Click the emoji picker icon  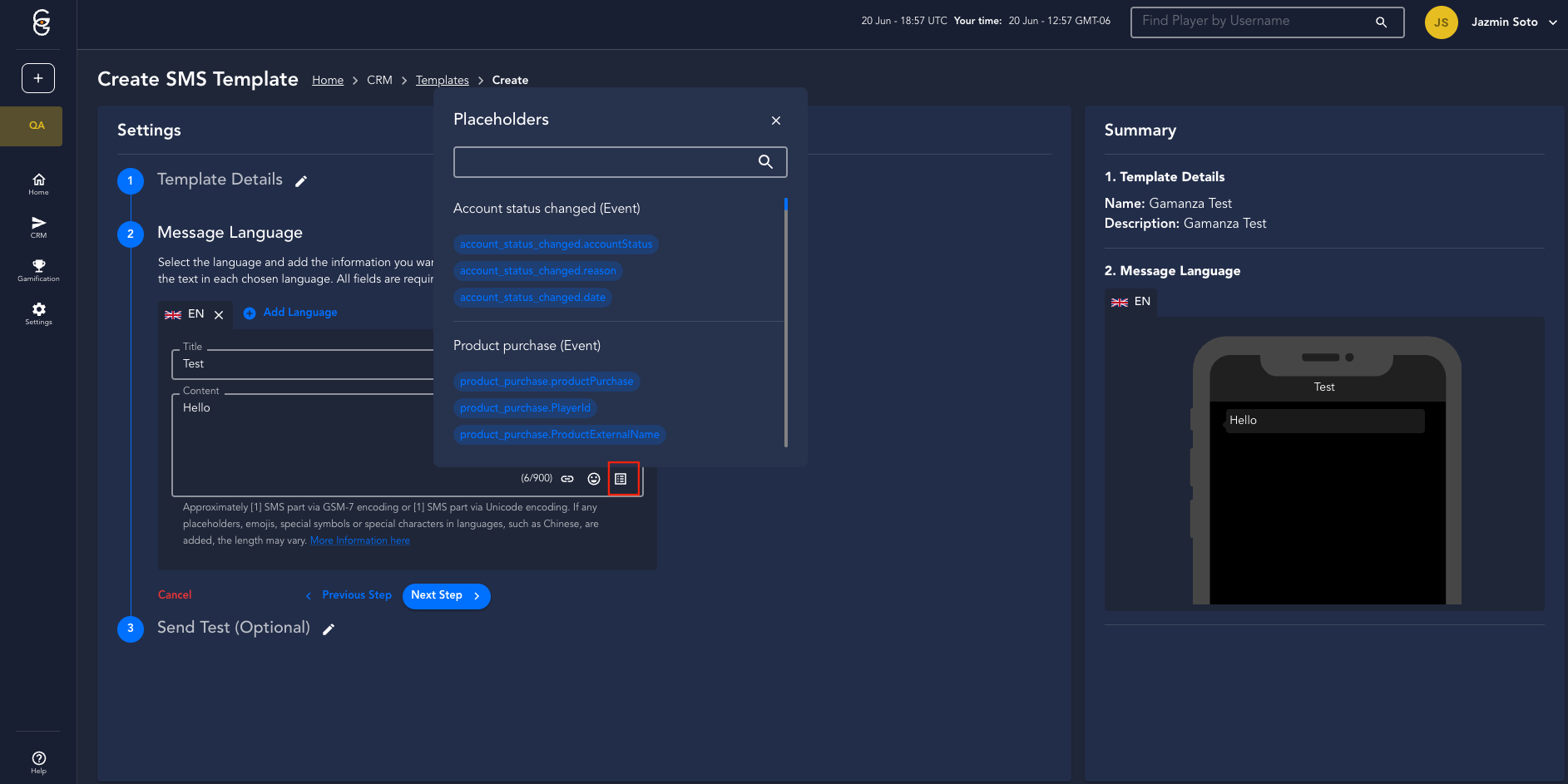click(x=594, y=479)
